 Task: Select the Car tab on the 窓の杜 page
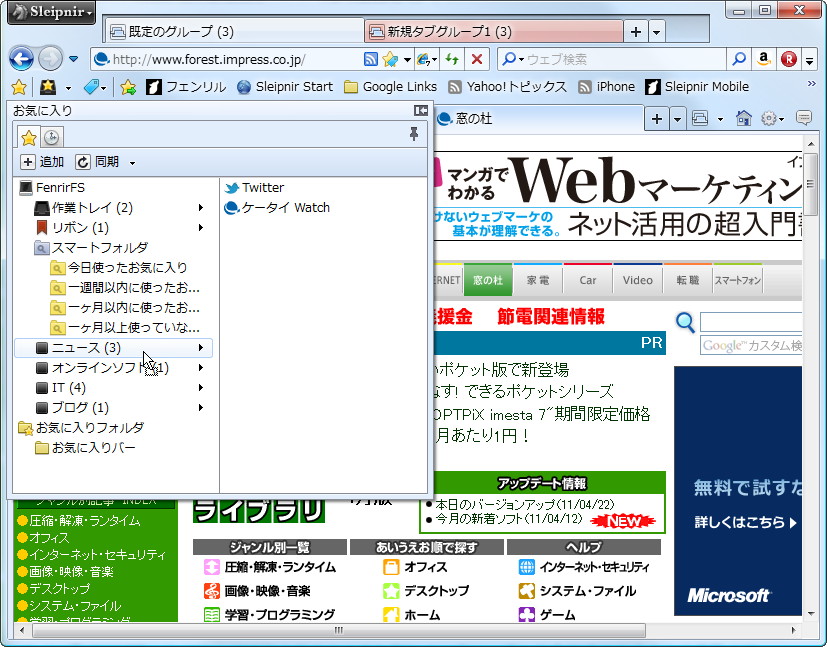[587, 281]
